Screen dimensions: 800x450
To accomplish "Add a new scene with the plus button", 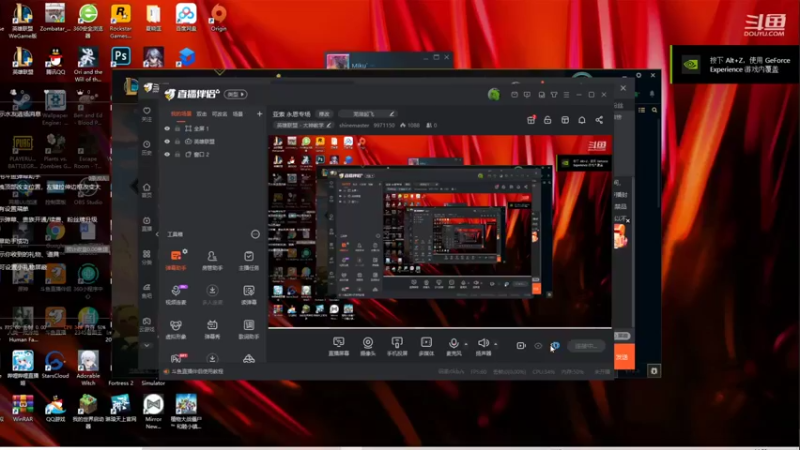I will [259, 114].
